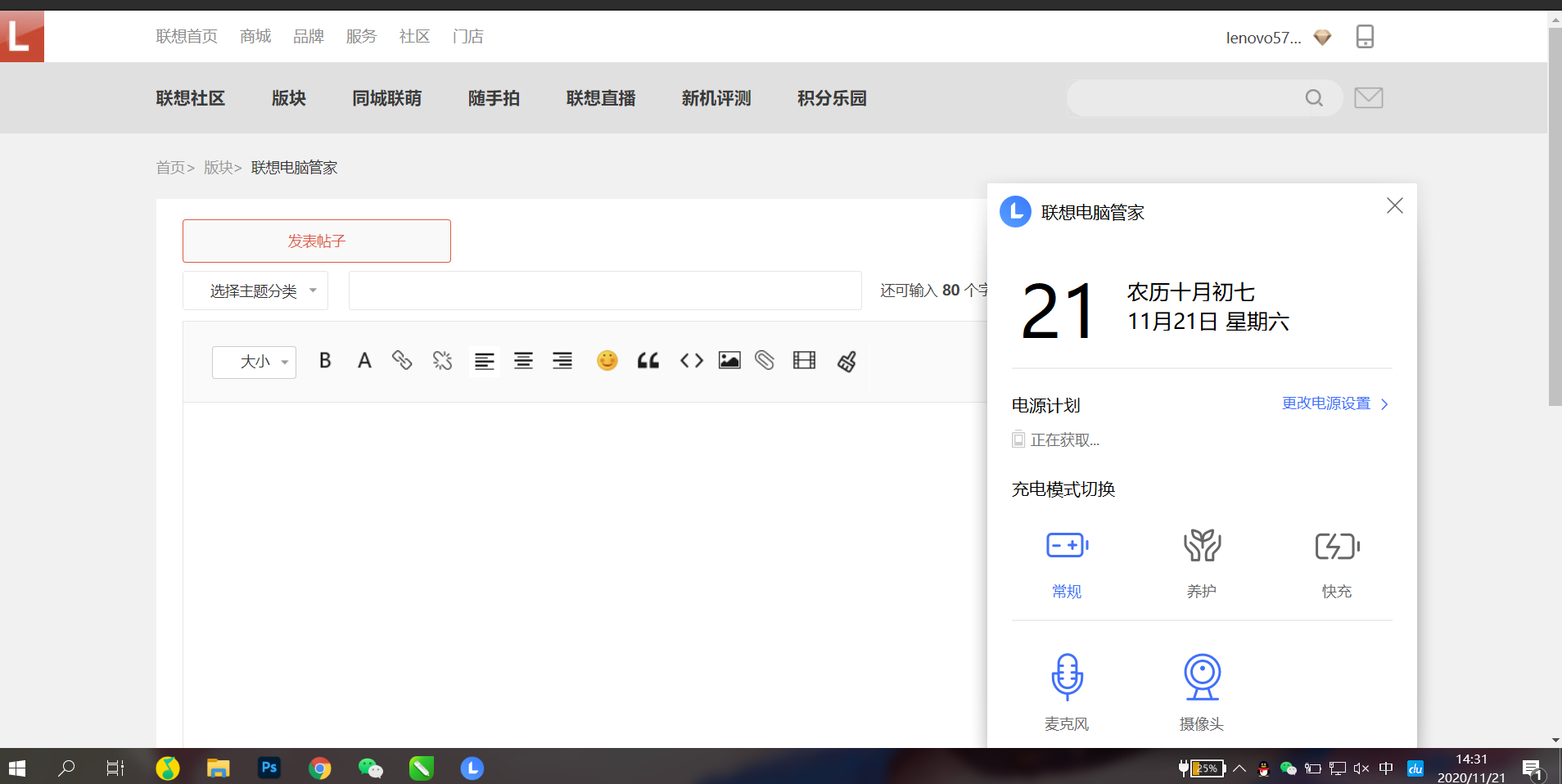This screenshot has width=1562, height=784.
Task: Click the diamond membership icon
Action: 1322,37
